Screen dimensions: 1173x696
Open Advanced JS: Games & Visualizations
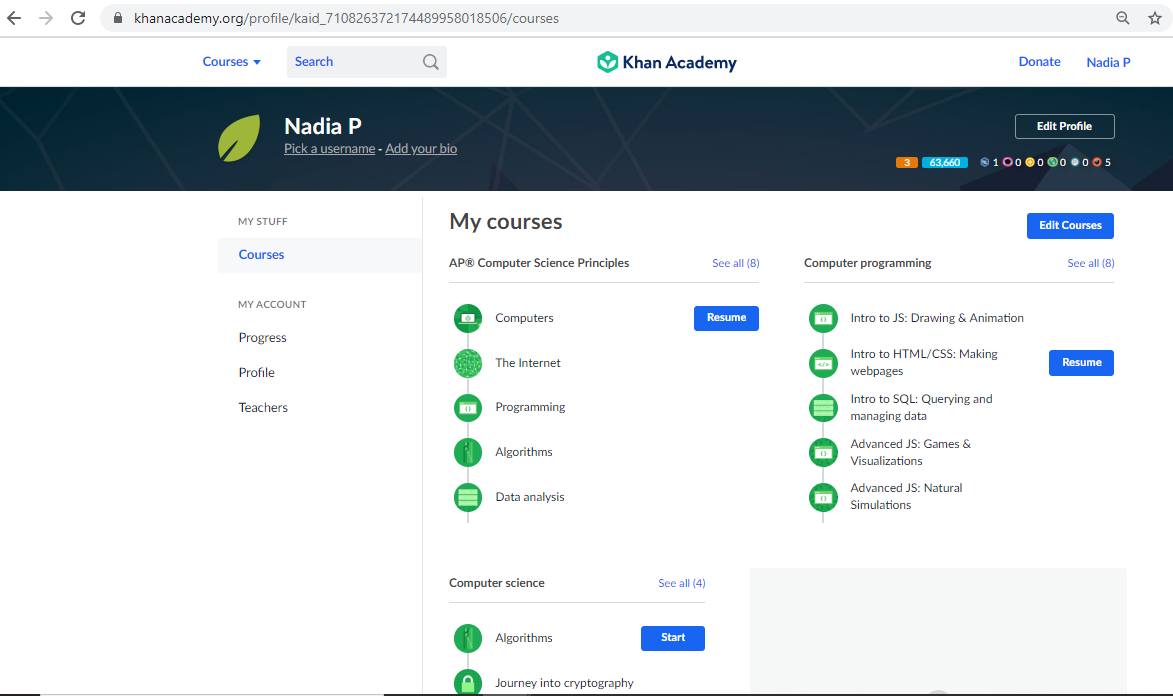click(x=910, y=453)
